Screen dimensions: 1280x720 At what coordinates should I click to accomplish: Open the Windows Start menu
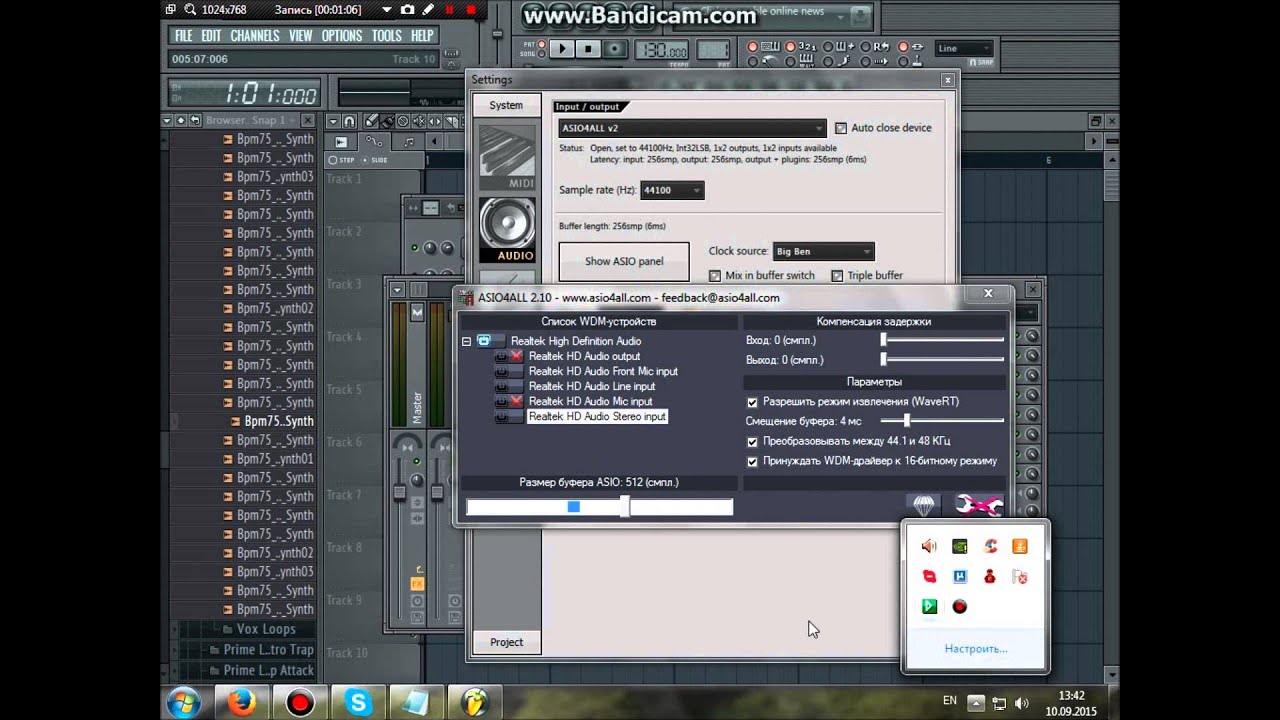tap(184, 703)
